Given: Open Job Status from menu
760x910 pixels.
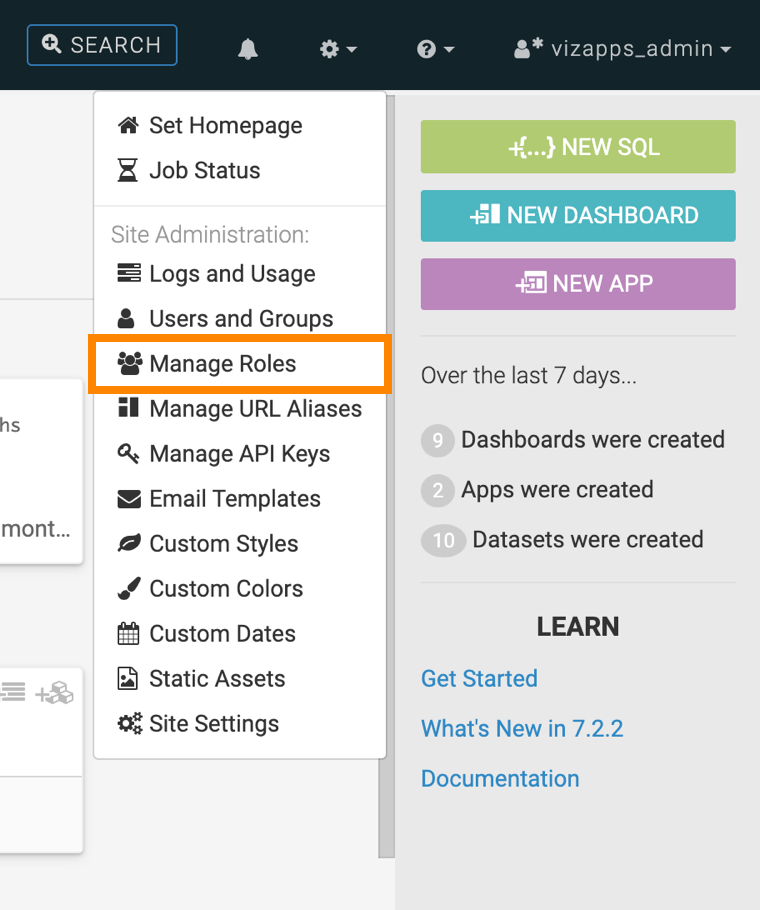Looking at the screenshot, I should [204, 171].
